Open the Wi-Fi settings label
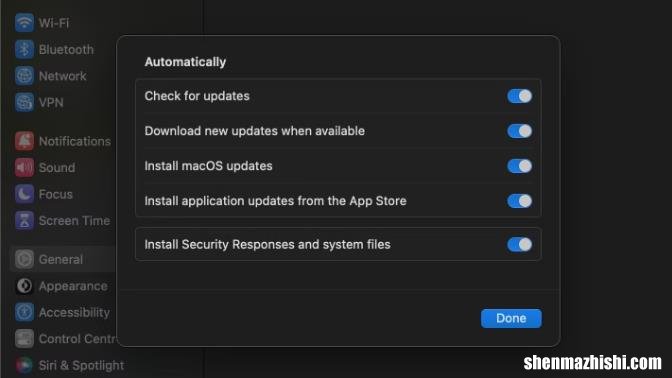This screenshot has width=672, height=378. (x=54, y=23)
